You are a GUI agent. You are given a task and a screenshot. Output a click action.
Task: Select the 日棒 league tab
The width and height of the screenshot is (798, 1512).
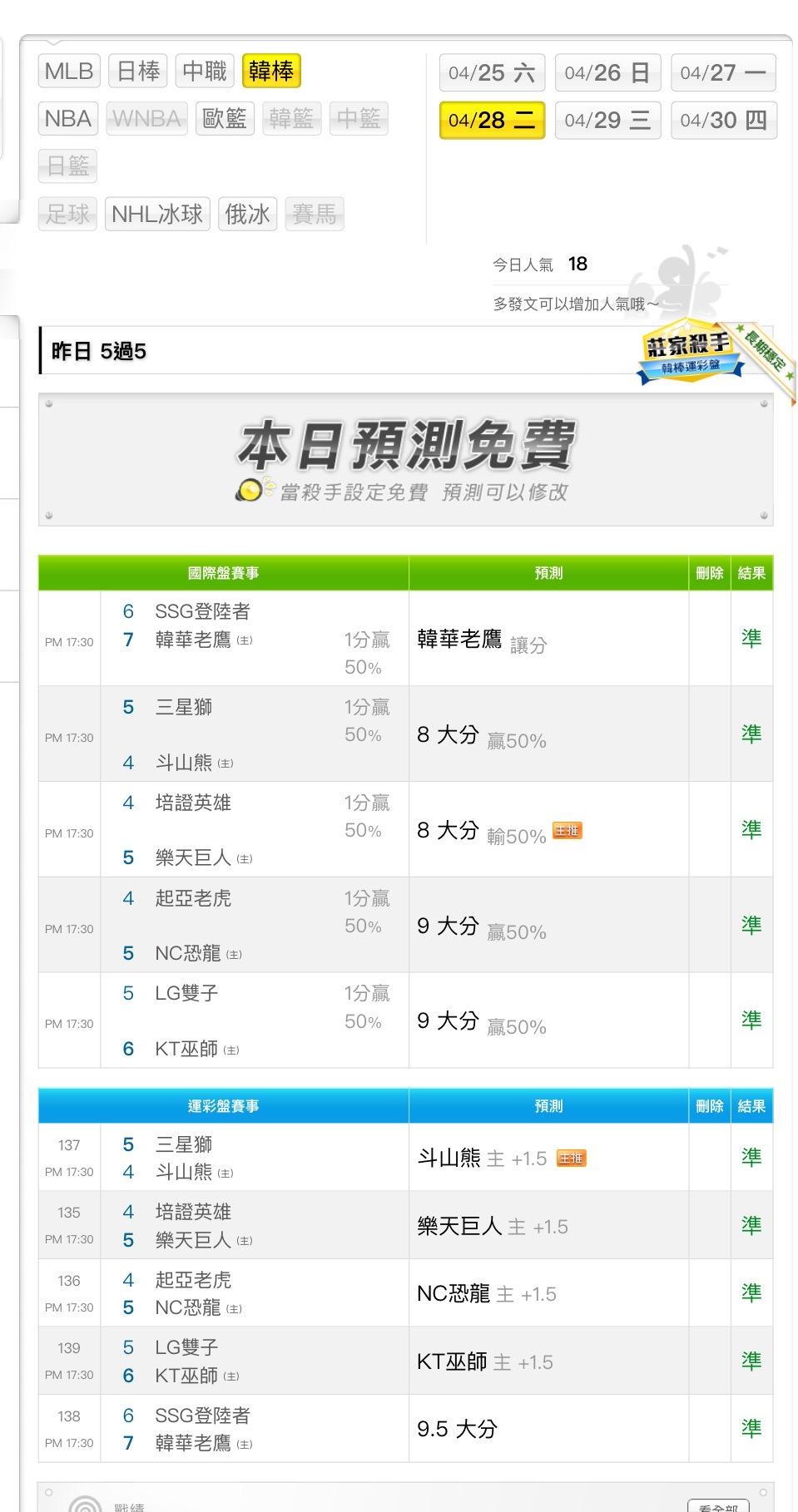(138, 71)
